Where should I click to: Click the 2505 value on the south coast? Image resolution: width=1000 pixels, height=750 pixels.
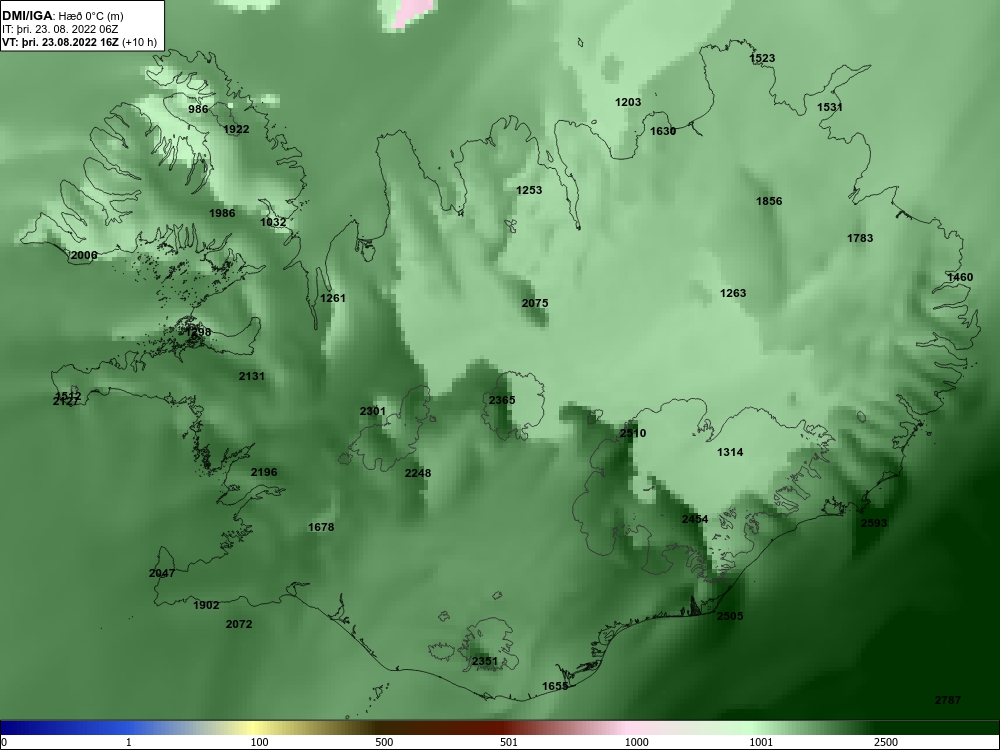pos(730,617)
